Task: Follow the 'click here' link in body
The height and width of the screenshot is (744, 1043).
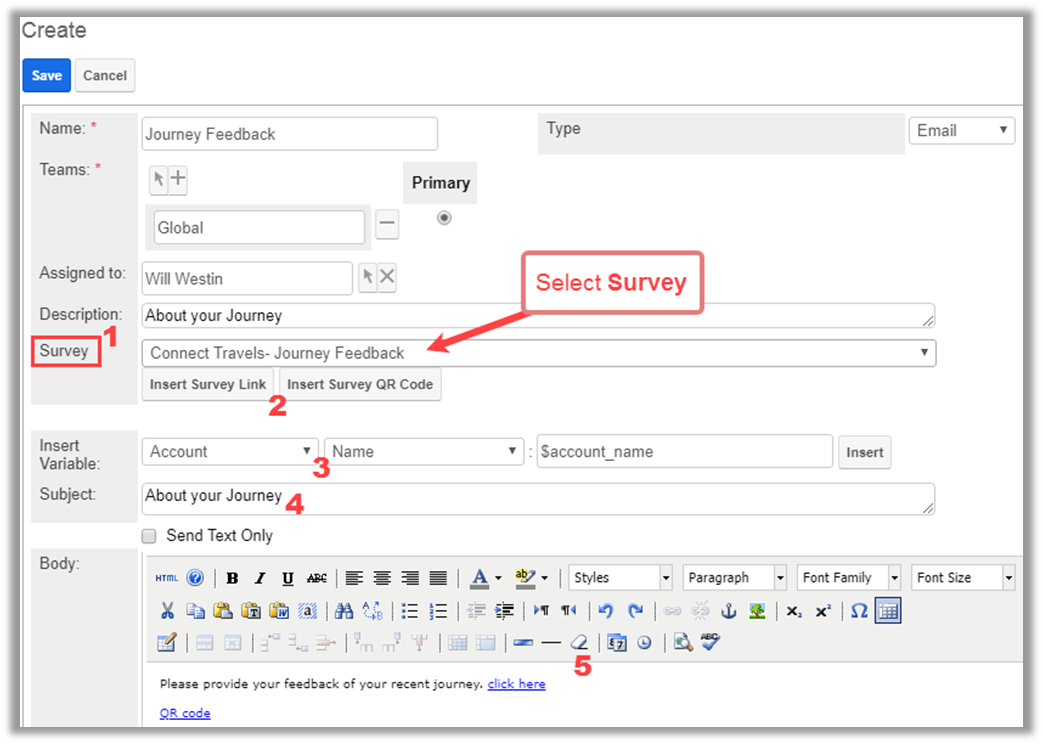Action: tap(516, 684)
